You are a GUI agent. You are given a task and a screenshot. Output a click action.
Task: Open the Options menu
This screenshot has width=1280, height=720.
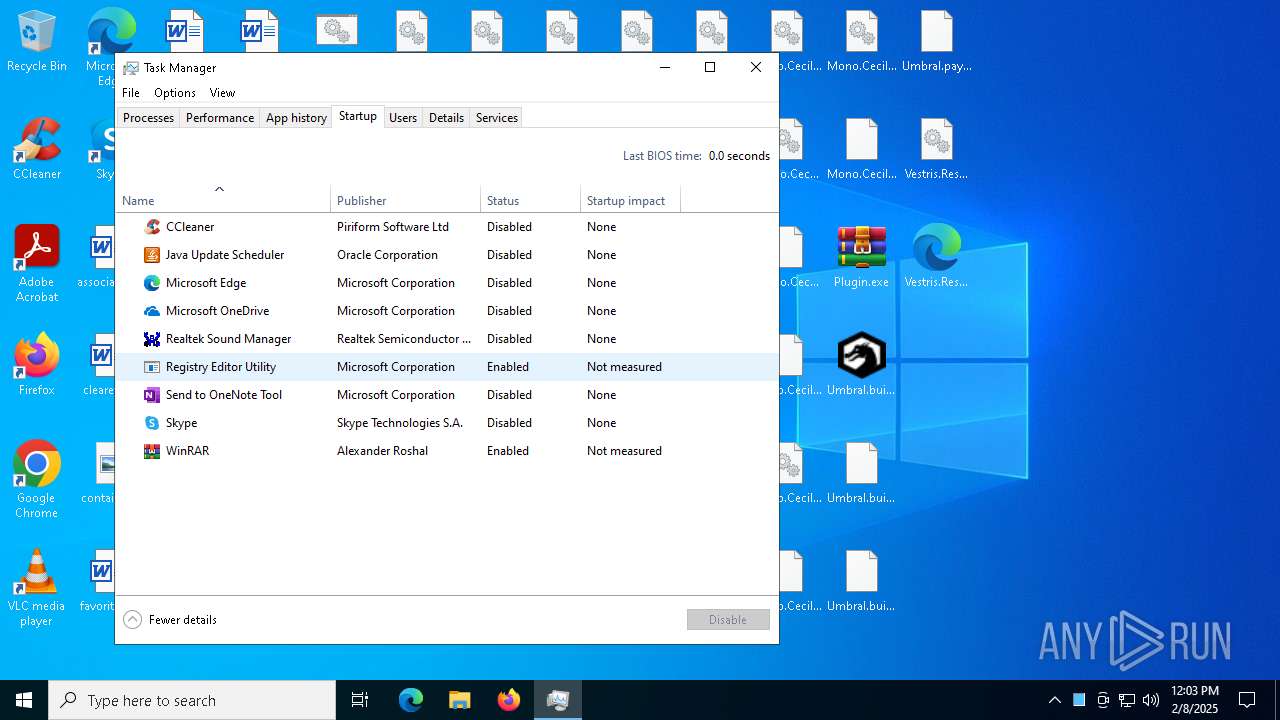click(175, 93)
